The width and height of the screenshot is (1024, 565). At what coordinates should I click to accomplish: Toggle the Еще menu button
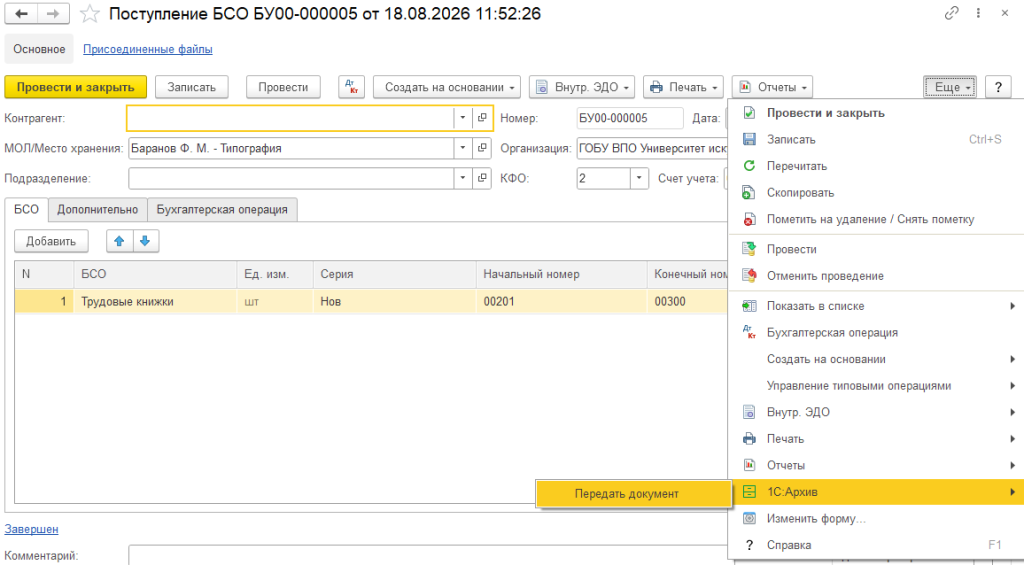[950, 87]
